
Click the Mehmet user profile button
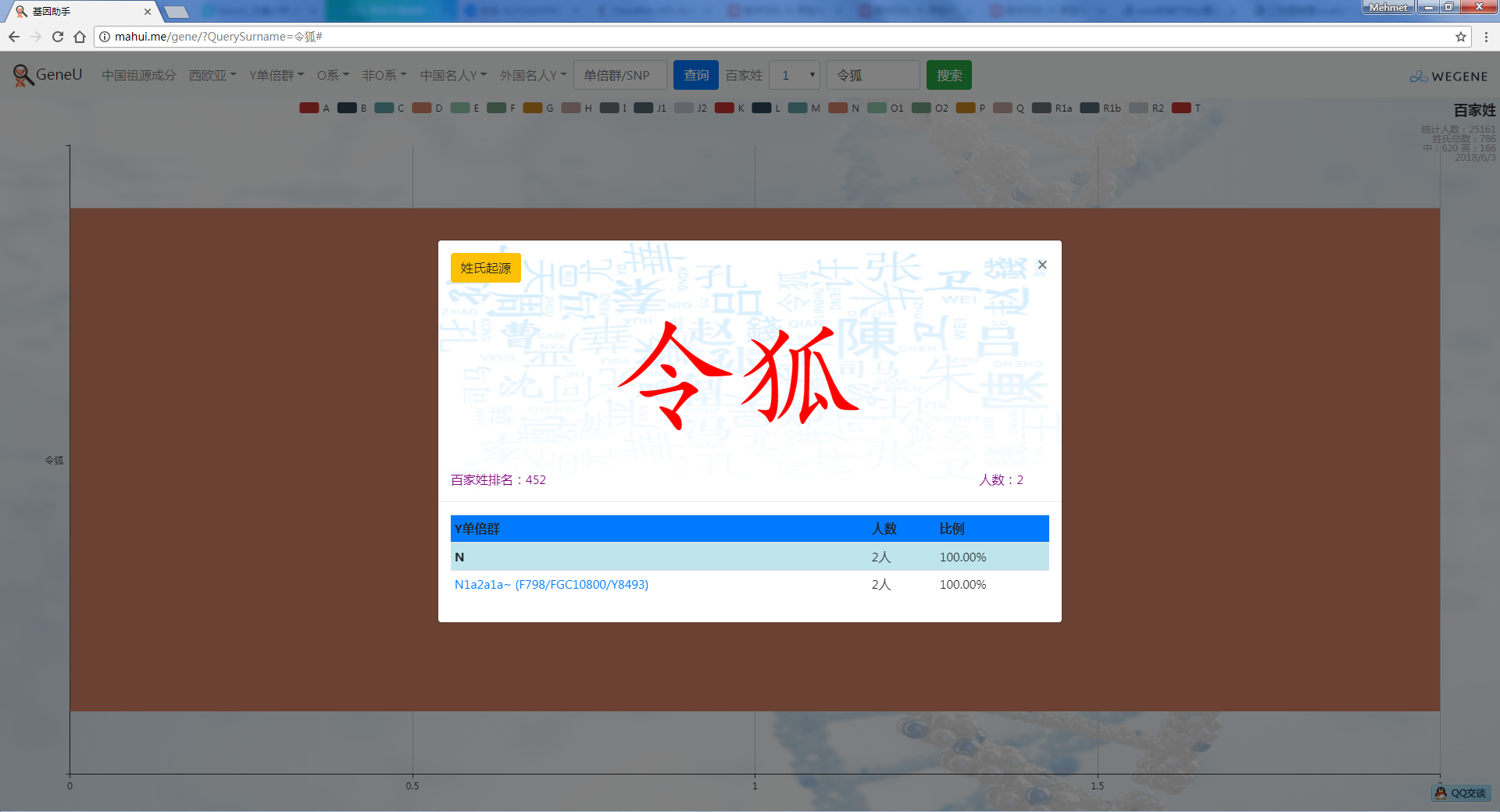(x=1388, y=7)
